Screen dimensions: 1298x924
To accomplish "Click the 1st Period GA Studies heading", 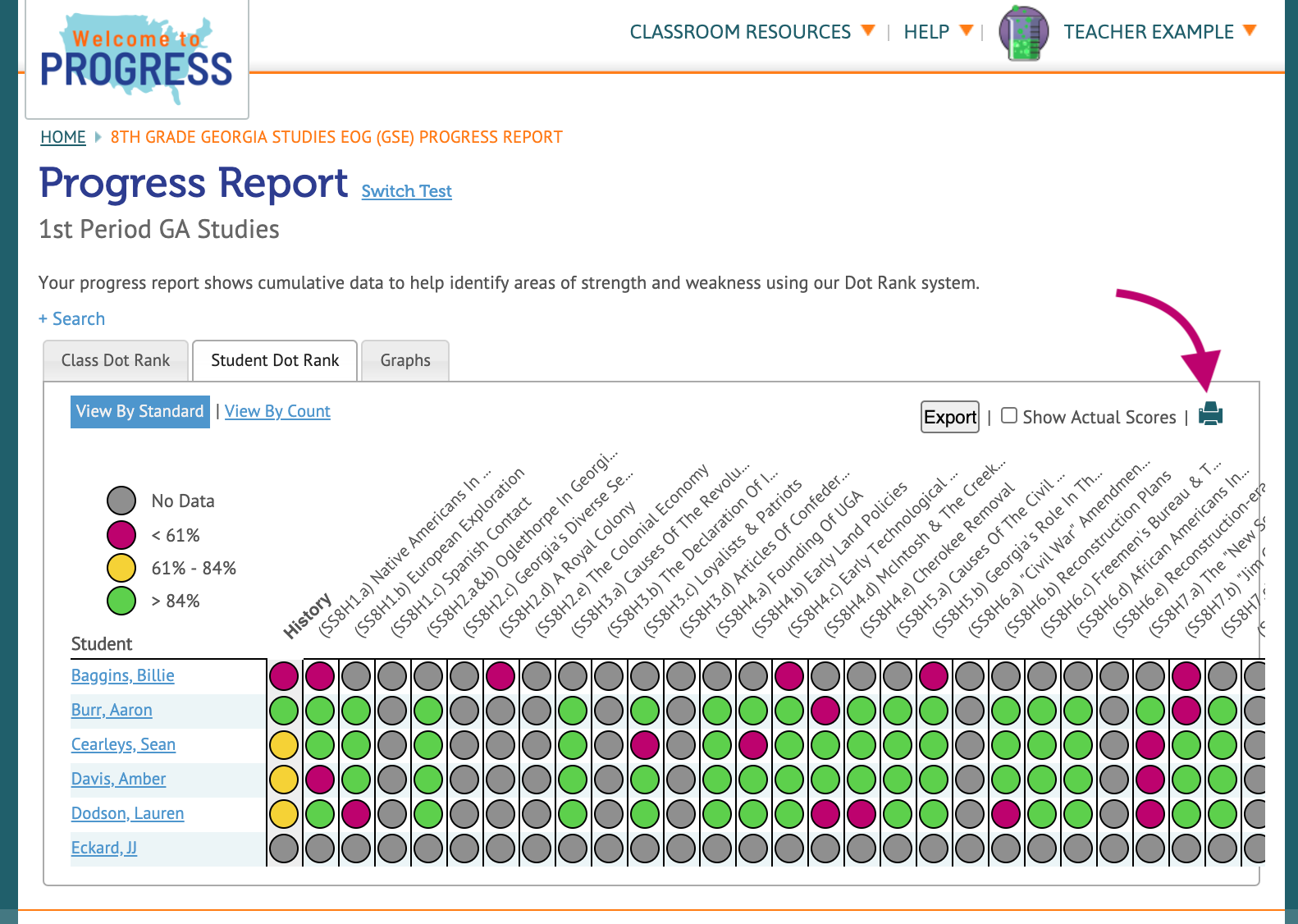I will 159,229.
